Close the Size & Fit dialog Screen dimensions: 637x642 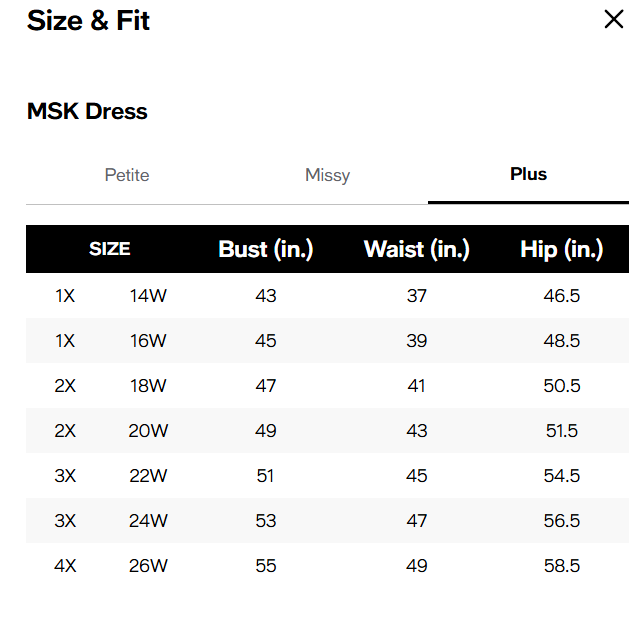point(613,19)
